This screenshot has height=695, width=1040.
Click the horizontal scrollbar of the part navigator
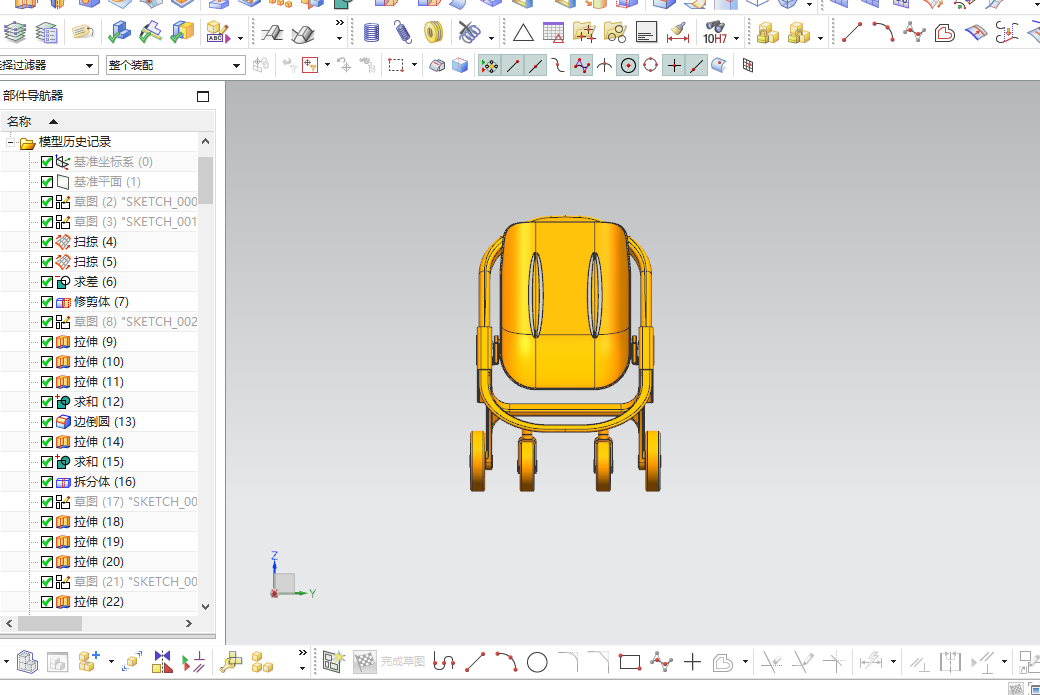pyautogui.click(x=99, y=623)
